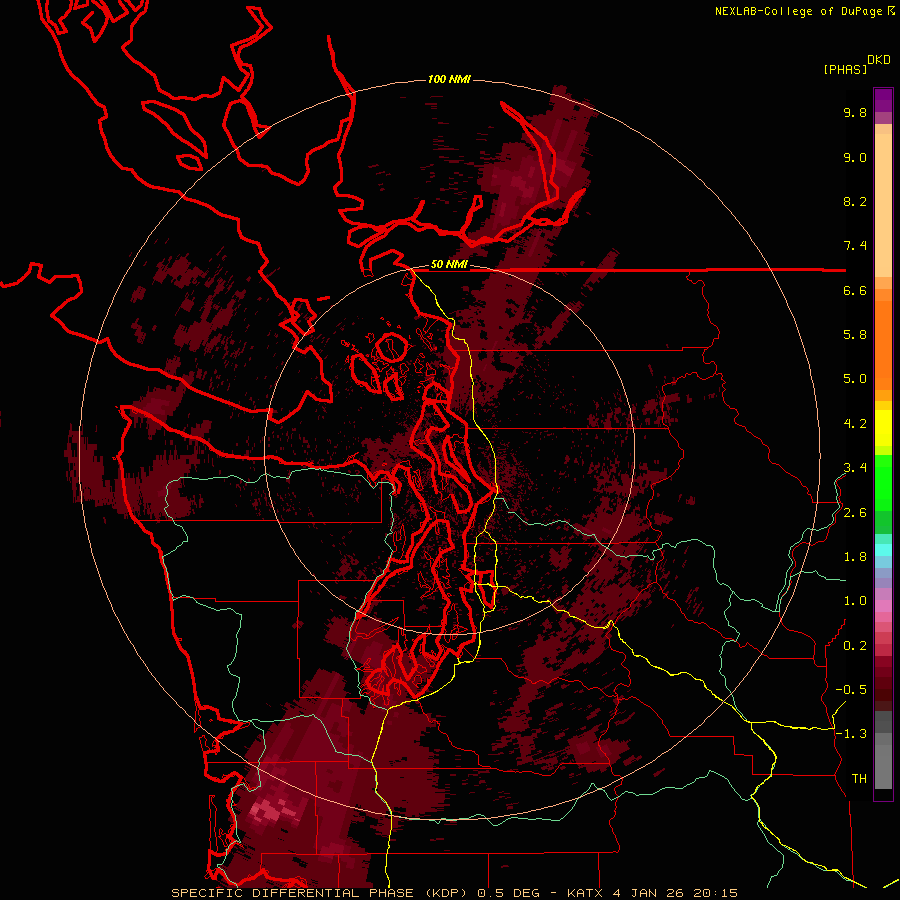The height and width of the screenshot is (900, 900).
Task: Click the 5.8 value on the color scale
Action: coord(855,335)
